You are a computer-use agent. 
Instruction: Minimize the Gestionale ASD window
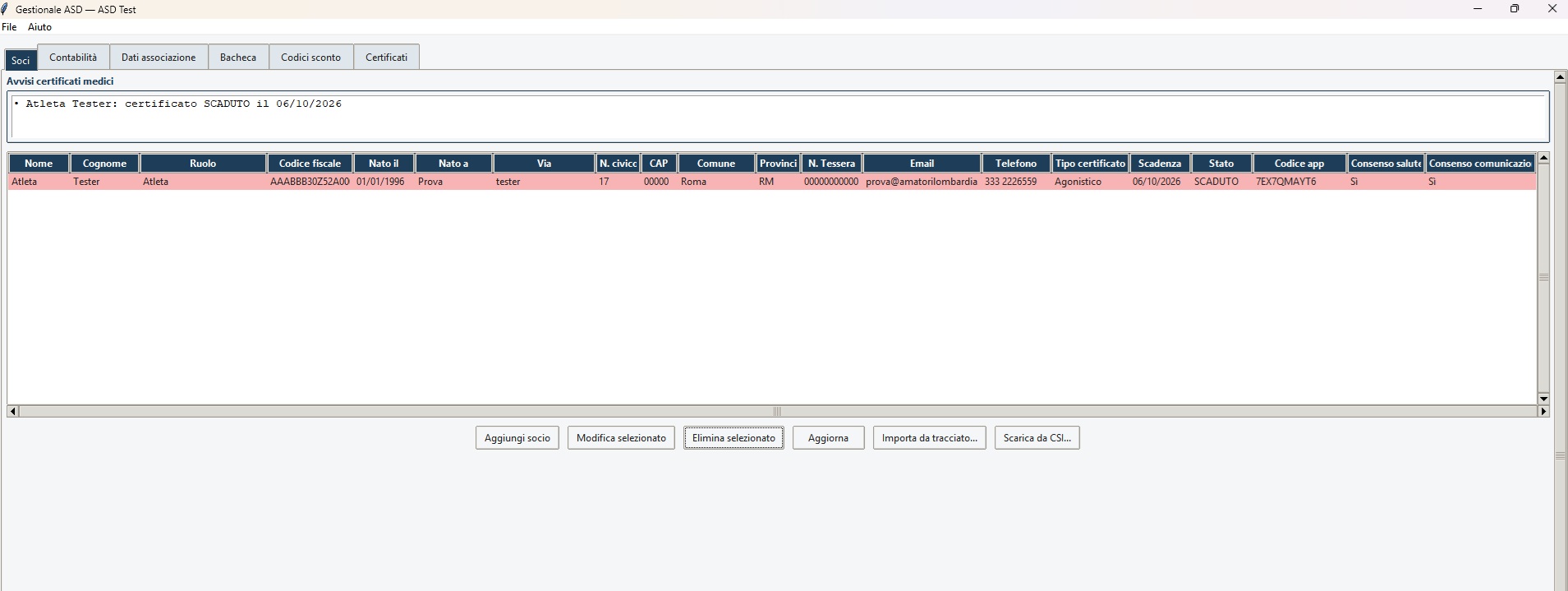click(x=1478, y=9)
